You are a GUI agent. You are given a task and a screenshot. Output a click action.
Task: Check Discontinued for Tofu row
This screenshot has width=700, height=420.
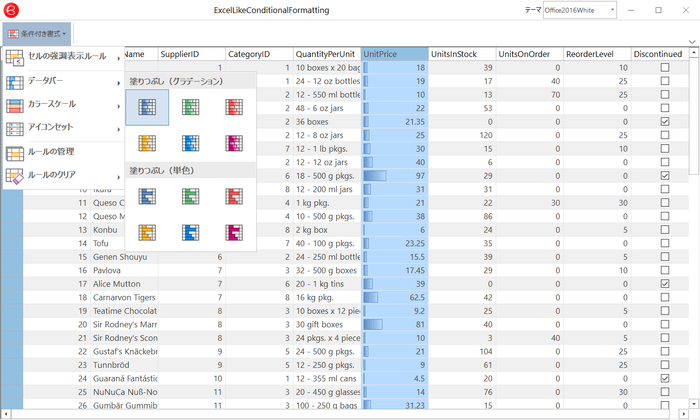point(665,243)
